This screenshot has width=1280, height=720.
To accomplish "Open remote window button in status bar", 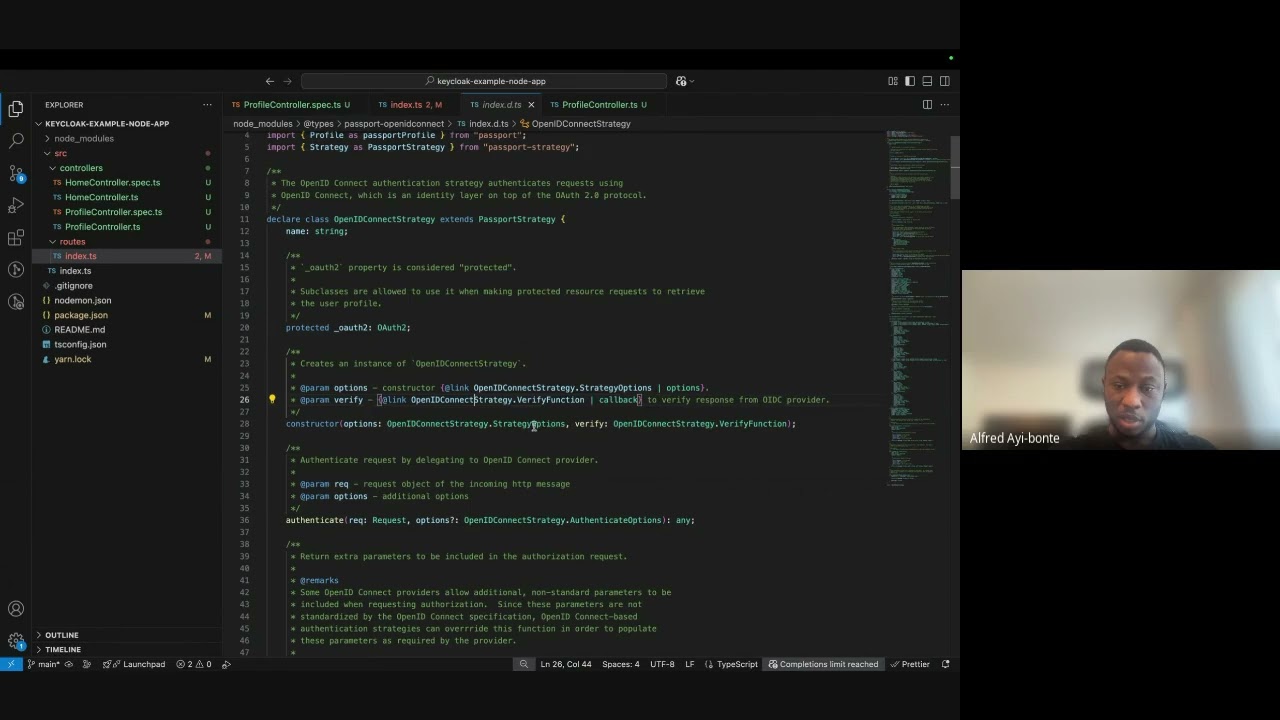I will [x=11, y=664].
